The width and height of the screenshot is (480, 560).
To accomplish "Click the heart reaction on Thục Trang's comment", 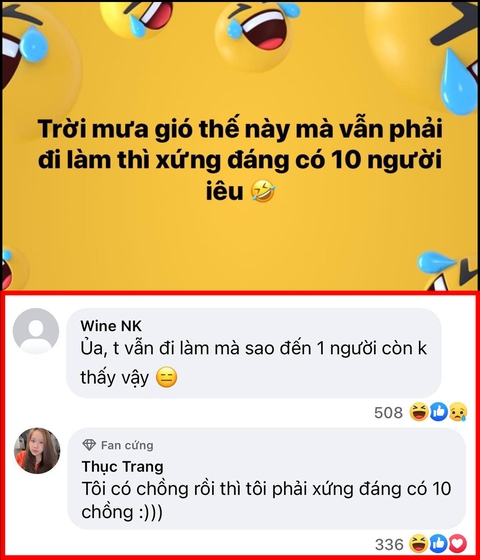I will click(x=458, y=544).
